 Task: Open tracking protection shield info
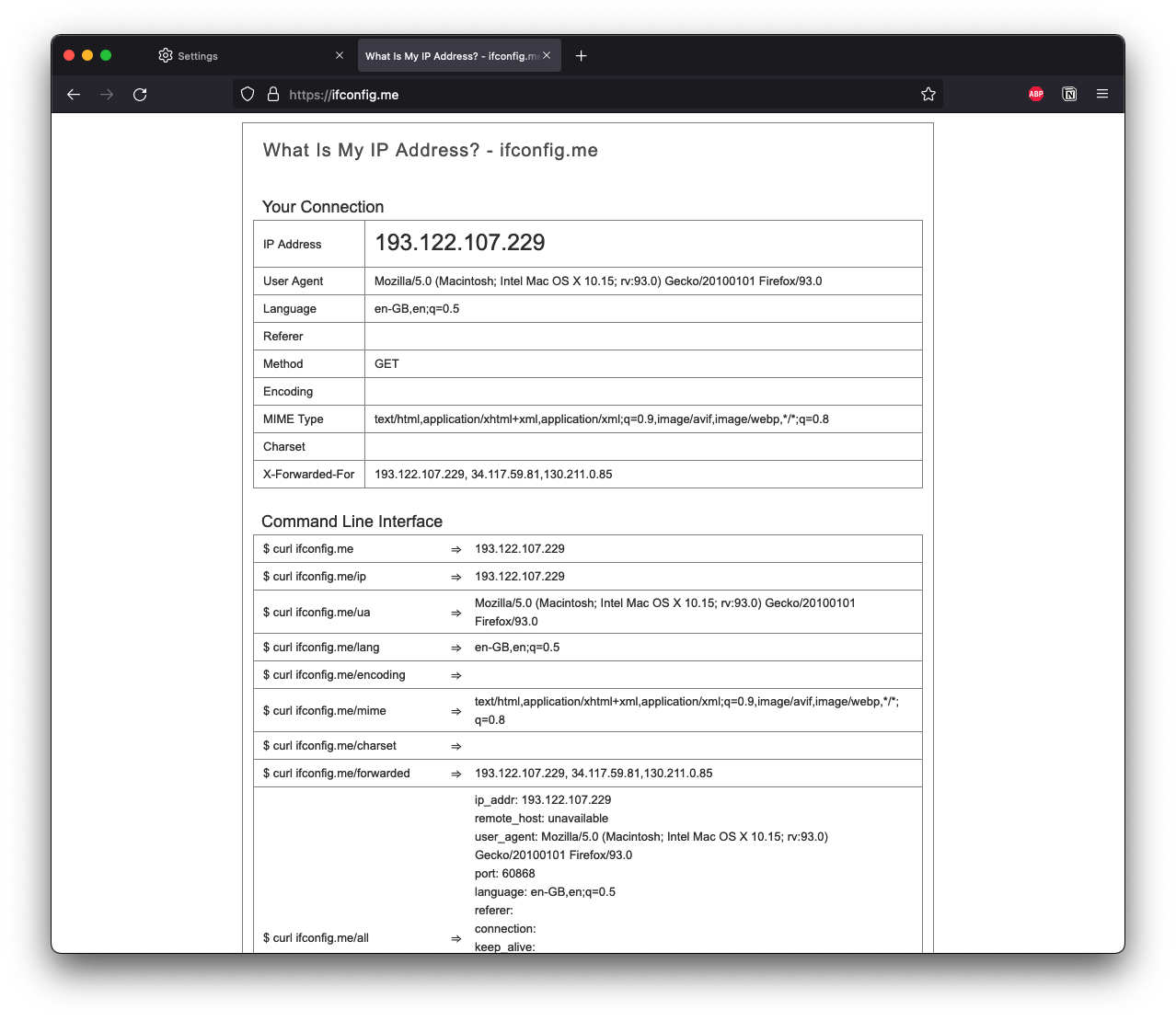coord(248,94)
